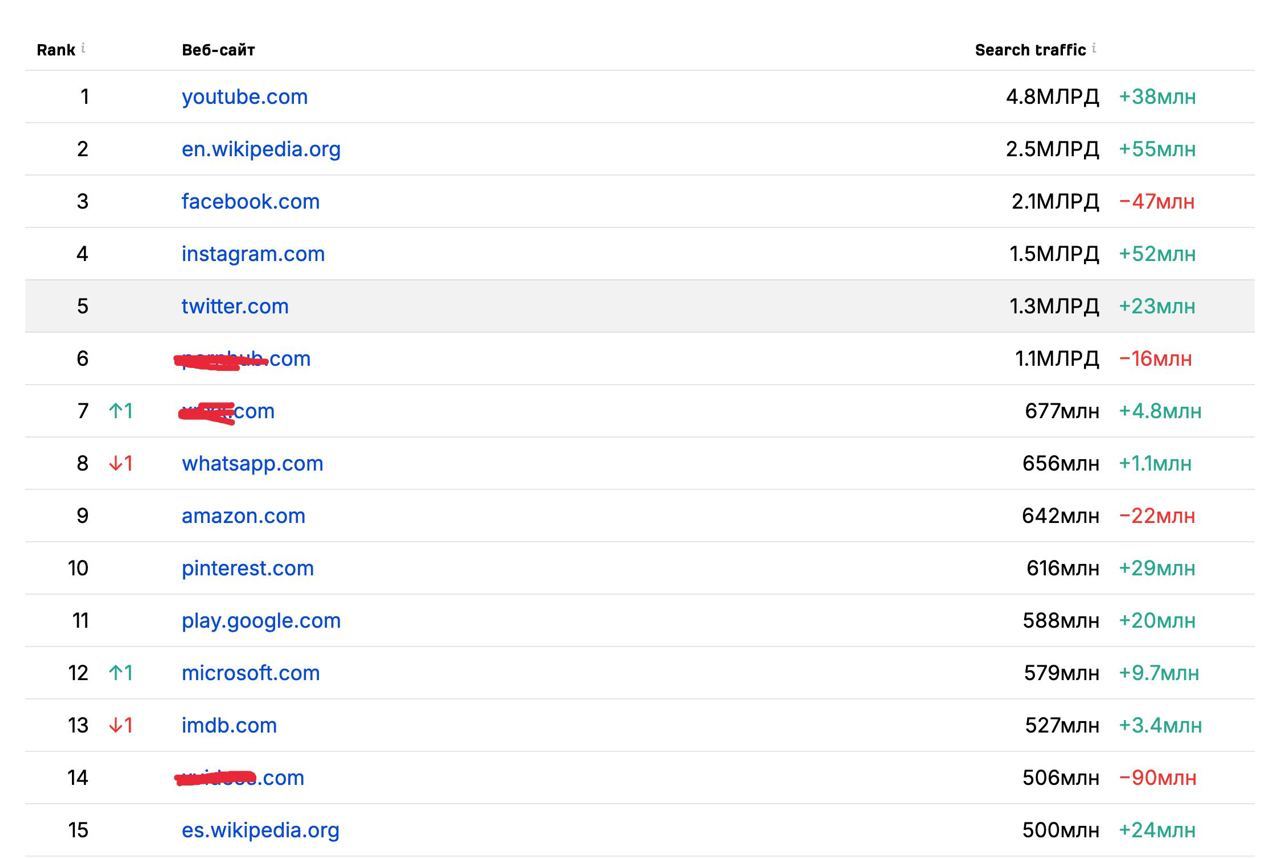Click the 1.1МЛРД traffic value
Viewport: 1280px width, 858px height.
(x=1057, y=358)
